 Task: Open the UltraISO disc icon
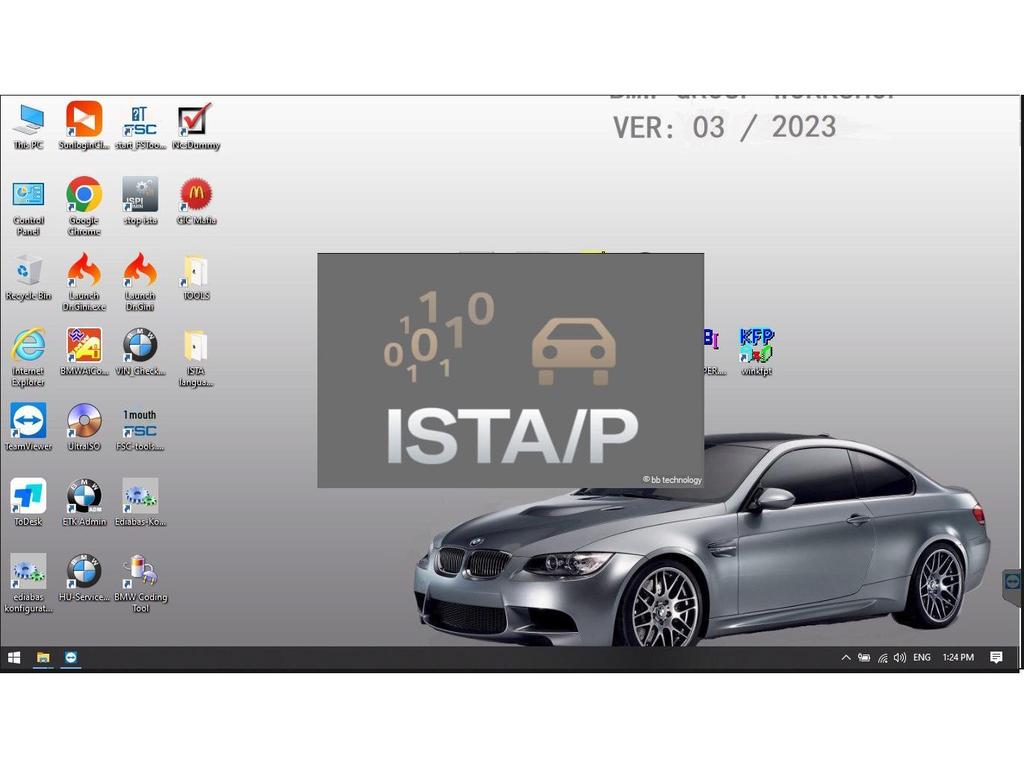click(x=84, y=421)
